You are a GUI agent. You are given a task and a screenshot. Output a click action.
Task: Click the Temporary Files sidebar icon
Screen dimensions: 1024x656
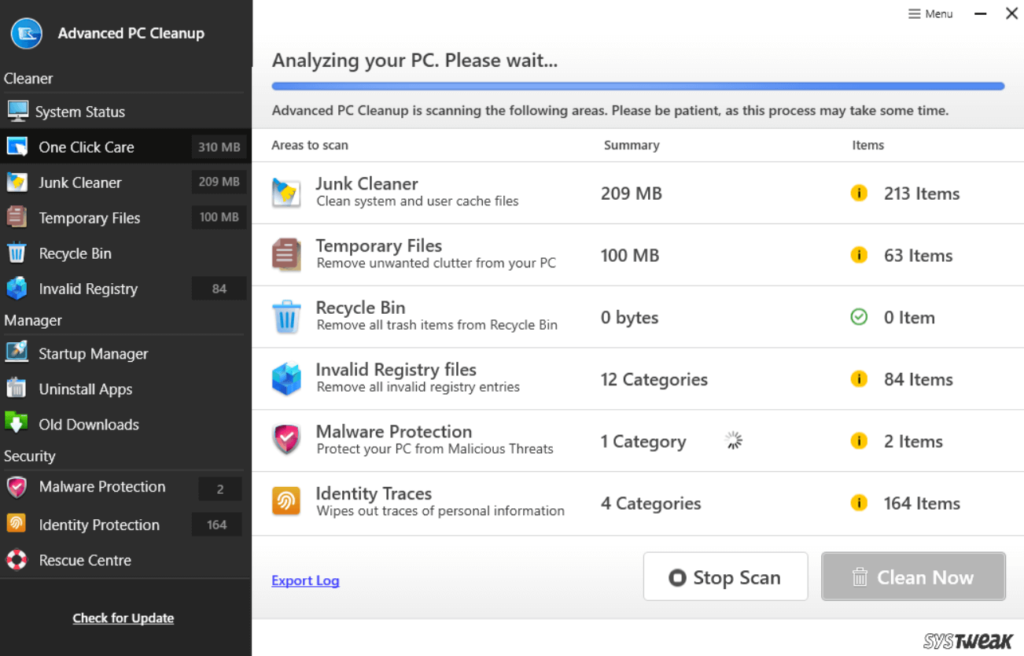(x=17, y=217)
